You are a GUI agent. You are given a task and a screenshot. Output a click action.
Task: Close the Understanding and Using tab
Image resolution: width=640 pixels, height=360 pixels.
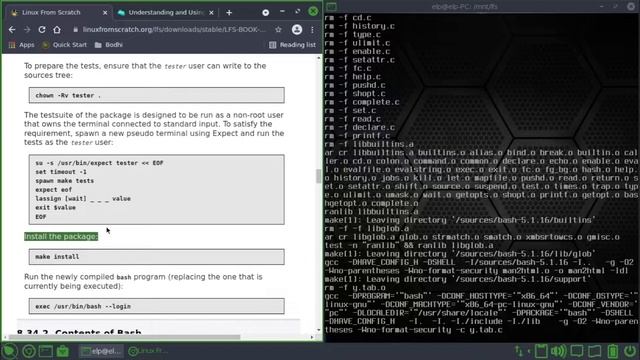211,13
